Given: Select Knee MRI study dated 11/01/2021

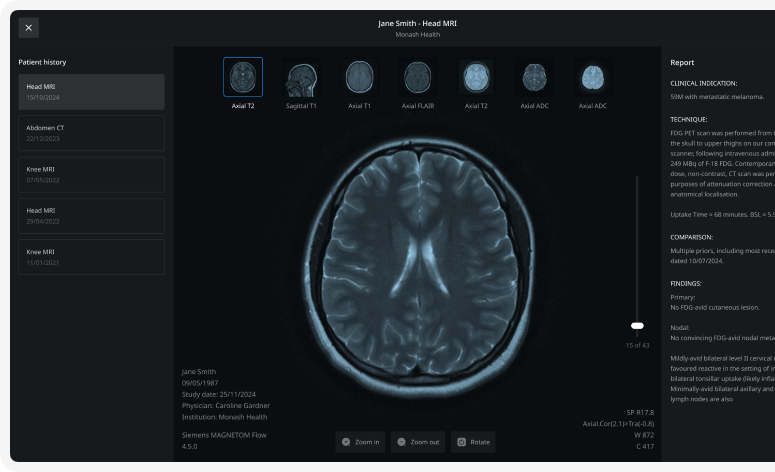Looking at the screenshot, I should tap(91, 257).
